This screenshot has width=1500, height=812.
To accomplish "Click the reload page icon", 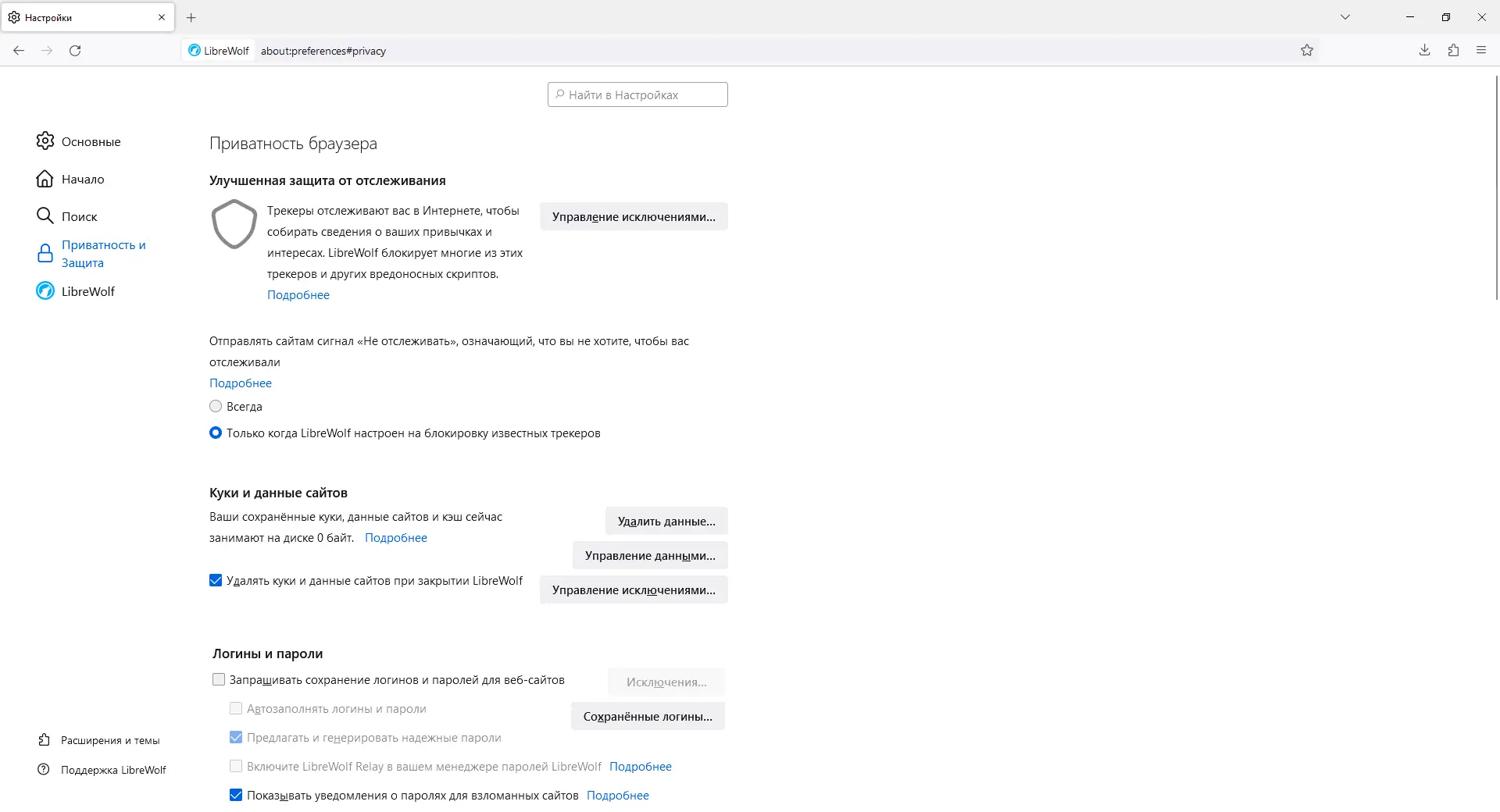I will coord(75,51).
